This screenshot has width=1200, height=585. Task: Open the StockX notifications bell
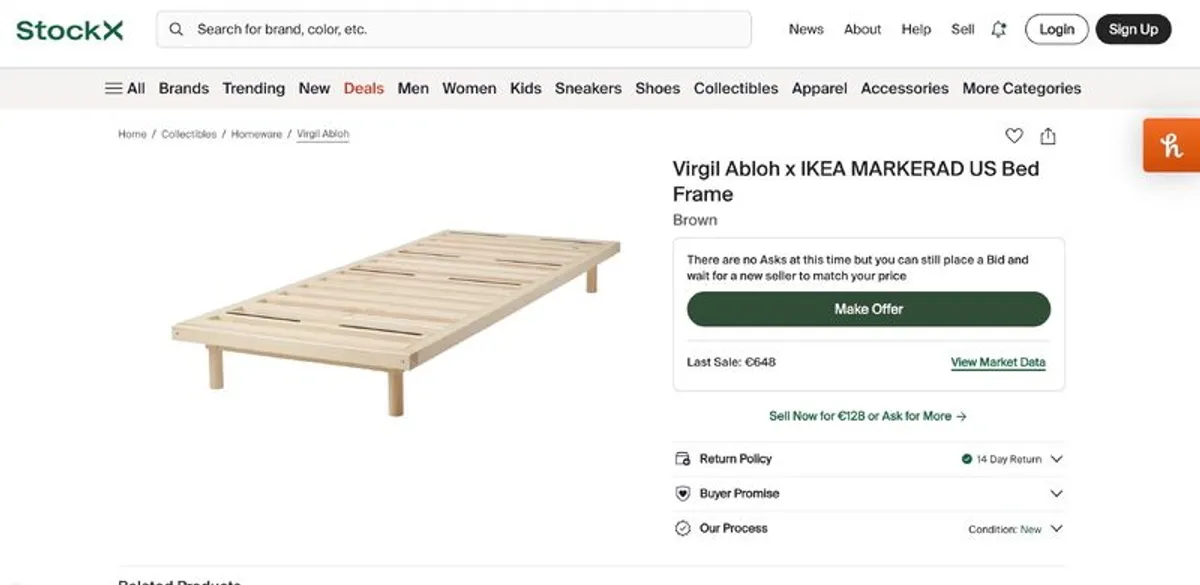tap(998, 29)
